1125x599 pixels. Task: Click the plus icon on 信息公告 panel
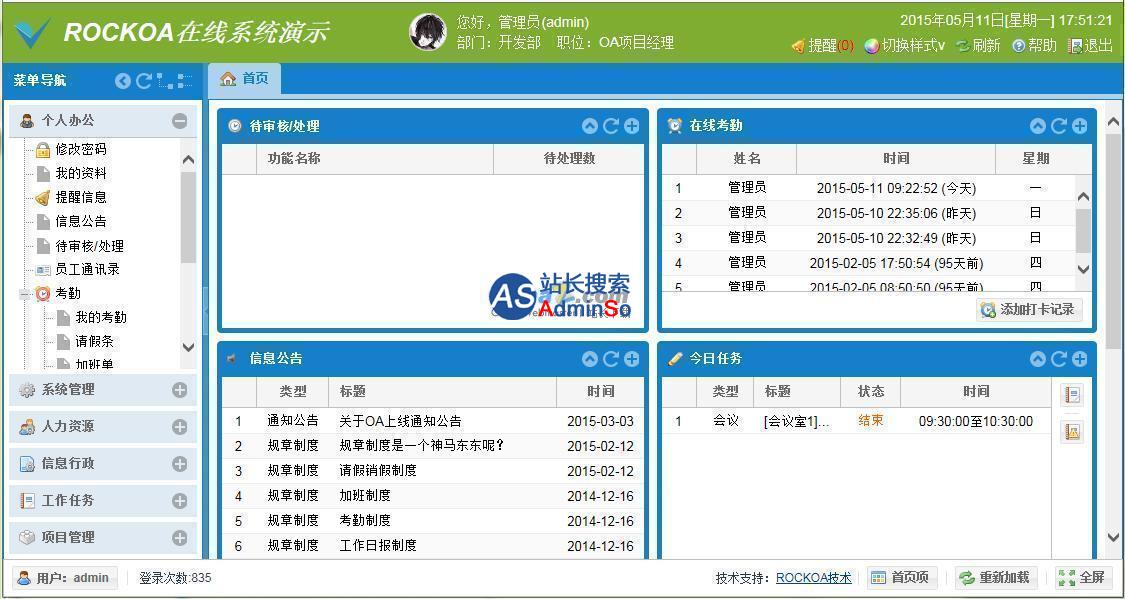(631, 359)
